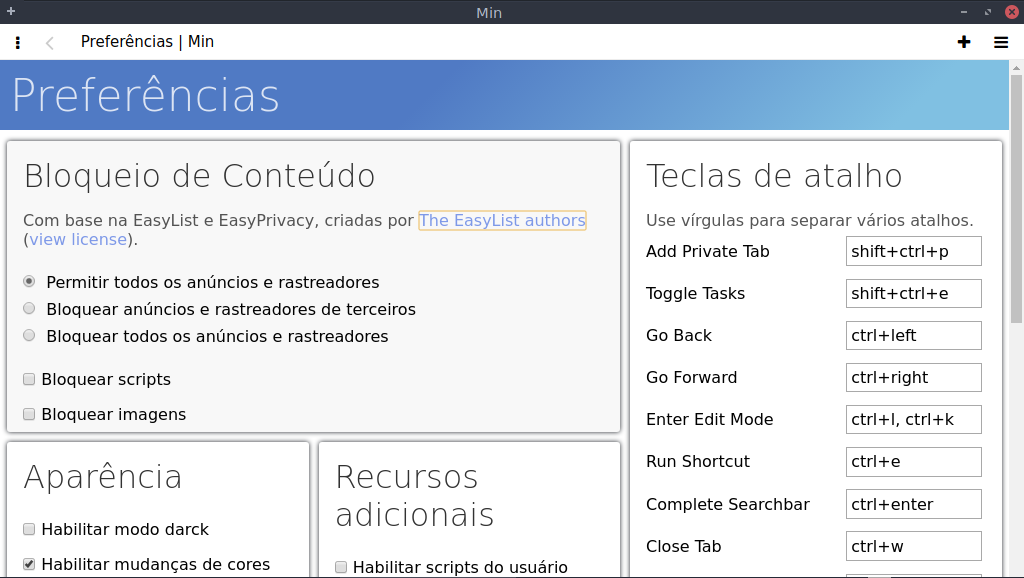Click the "Add Private Tab" shortcut field
Image resolution: width=1024 pixels, height=578 pixels.
click(913, 251)
